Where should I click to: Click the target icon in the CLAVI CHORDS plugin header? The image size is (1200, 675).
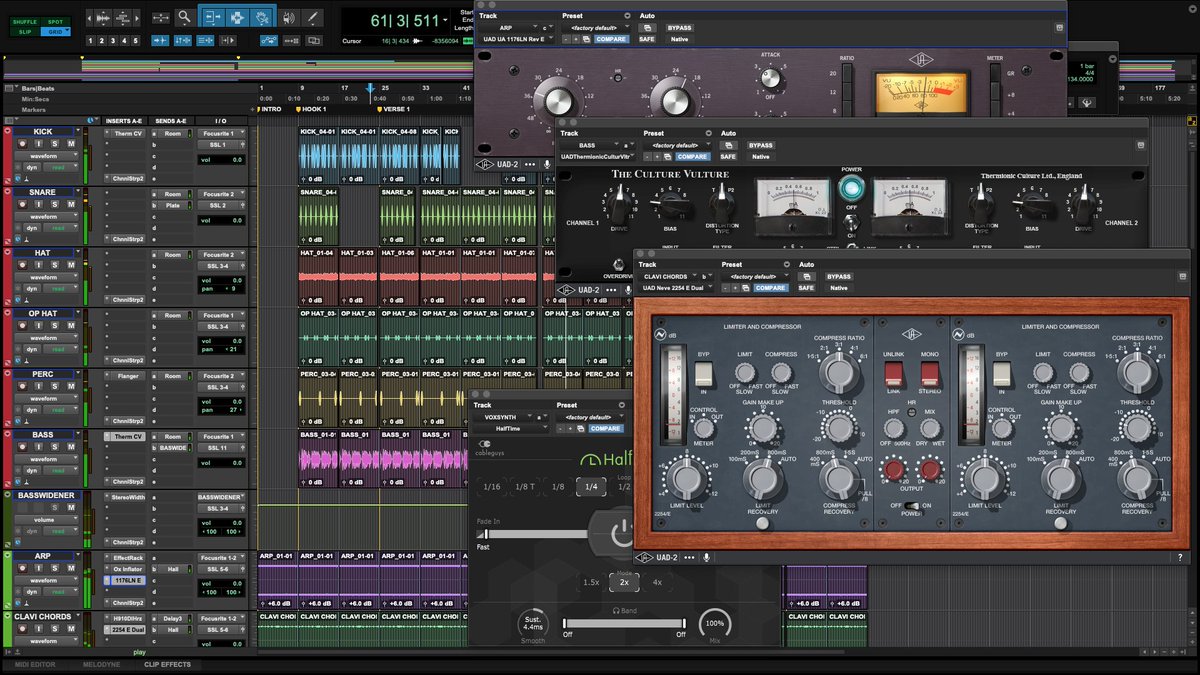click(x=1182, y=276)
